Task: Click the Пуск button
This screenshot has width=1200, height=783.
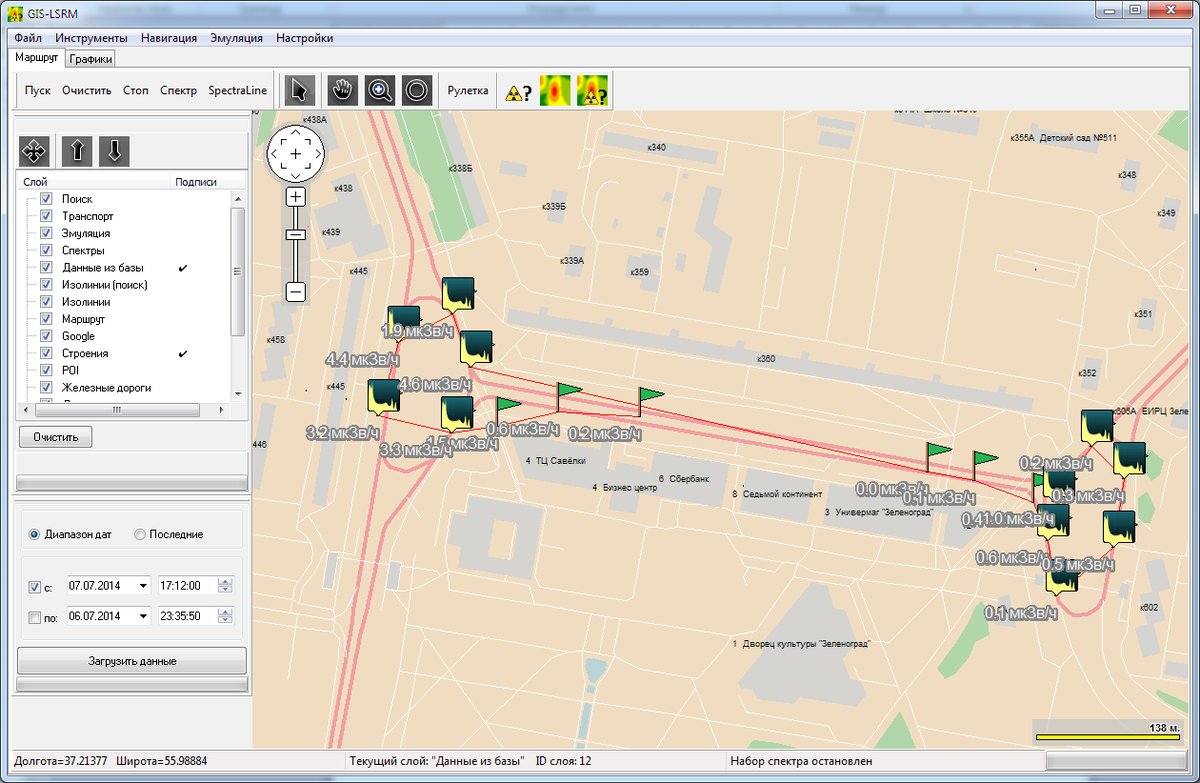Action: click(38, 90)
